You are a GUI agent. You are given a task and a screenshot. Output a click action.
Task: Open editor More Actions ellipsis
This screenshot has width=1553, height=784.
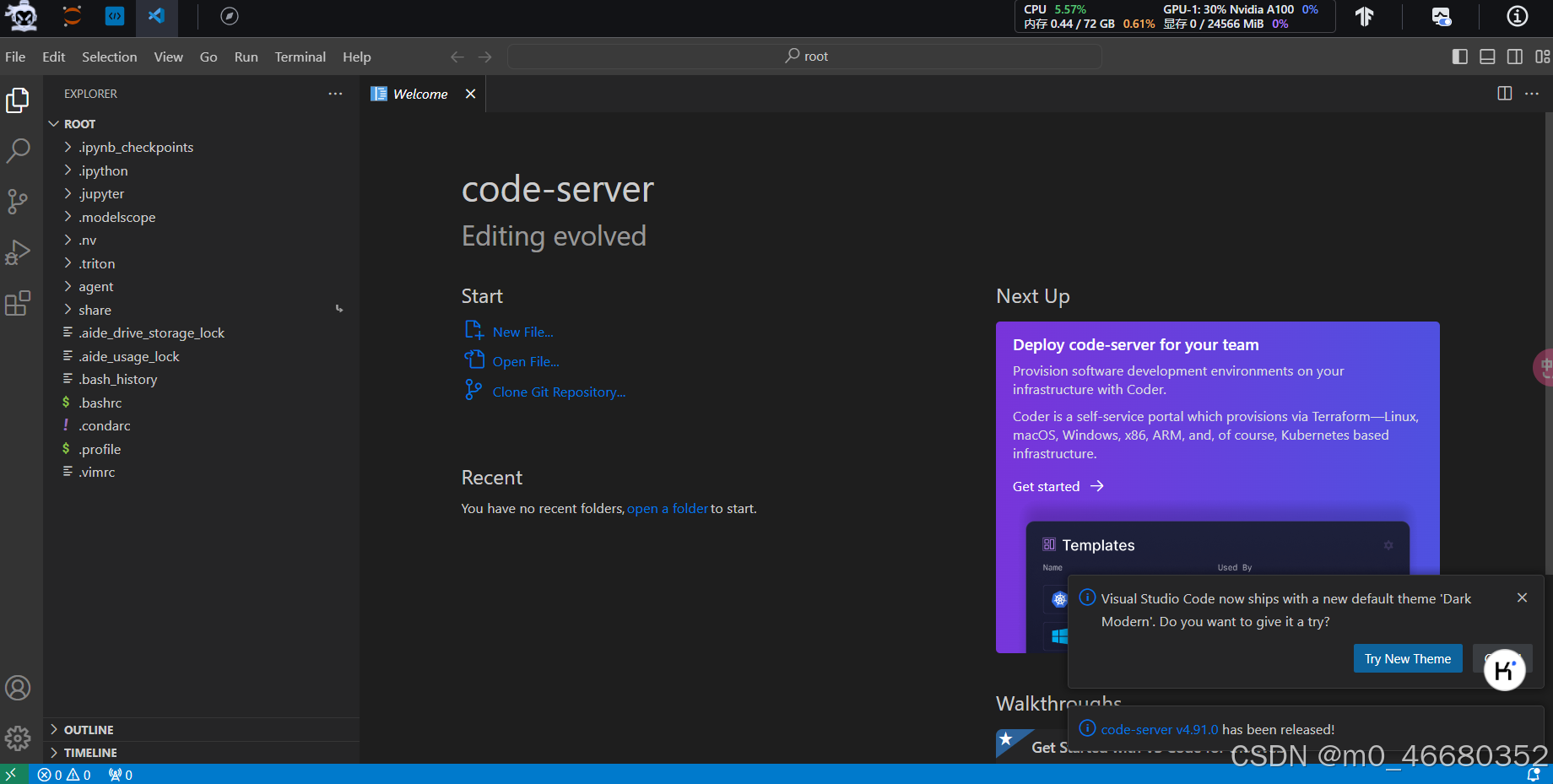(x=1531, y=94)
